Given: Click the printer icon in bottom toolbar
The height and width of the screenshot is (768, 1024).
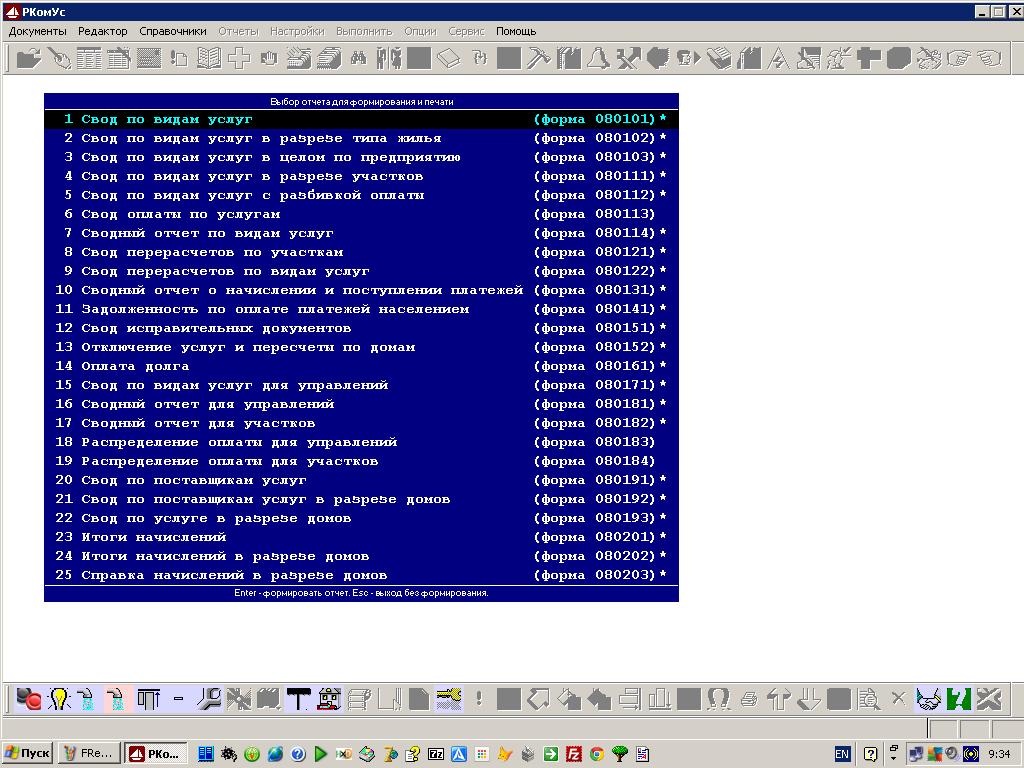Looking at the screenshot, I should 749,698.
